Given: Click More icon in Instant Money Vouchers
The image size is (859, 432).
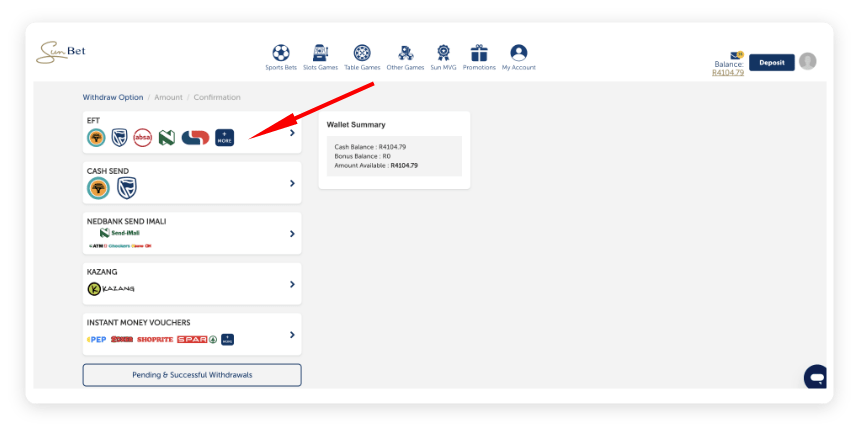Looking at the screenshot, I should click(x=228, y=339).
